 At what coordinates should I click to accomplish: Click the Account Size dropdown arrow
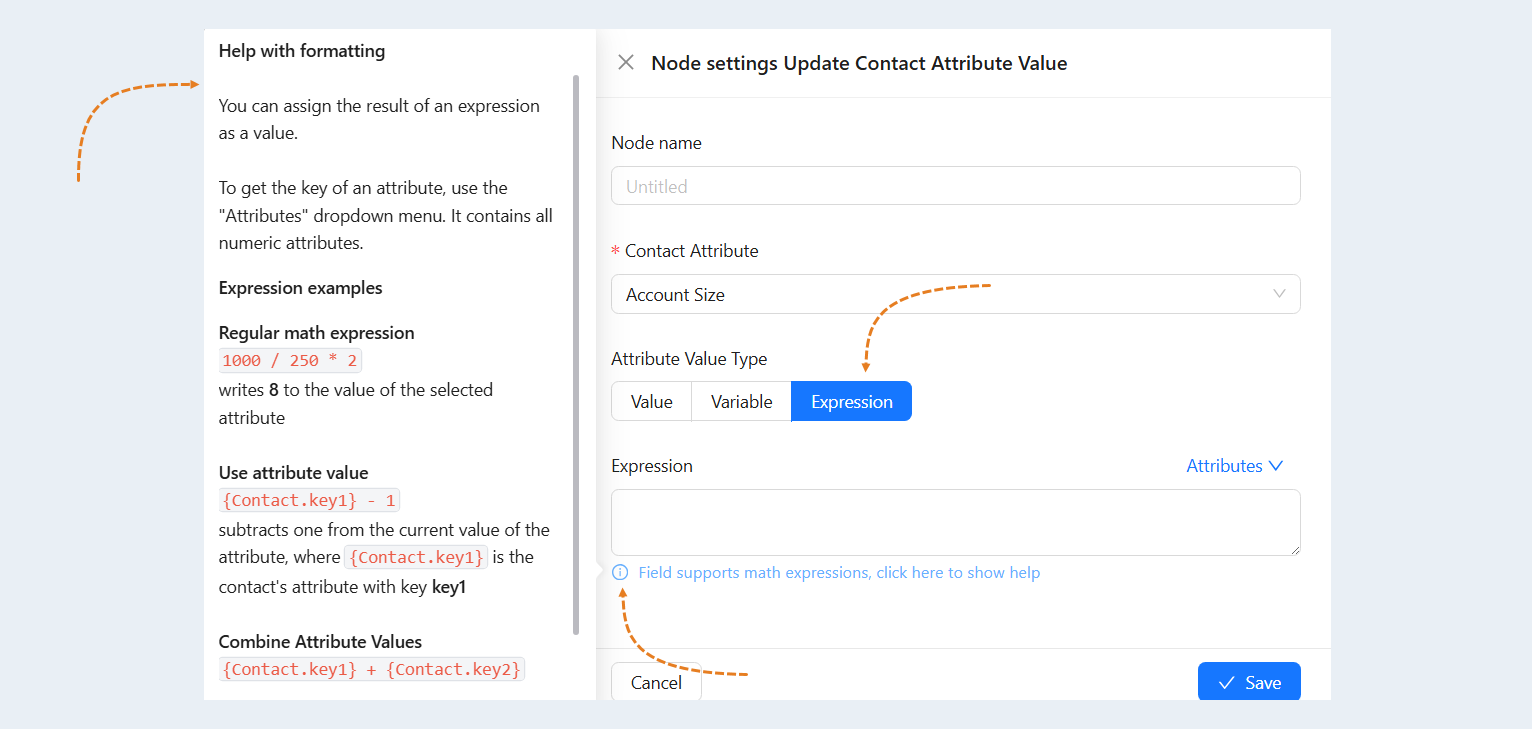(x=1279, y=294)
